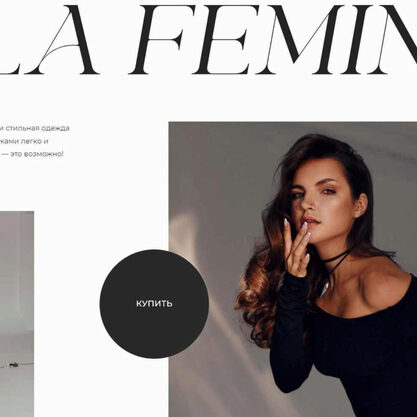Click the partial letter L at left
The width and height of the screenshot is (417, 417).
[17, 40]
